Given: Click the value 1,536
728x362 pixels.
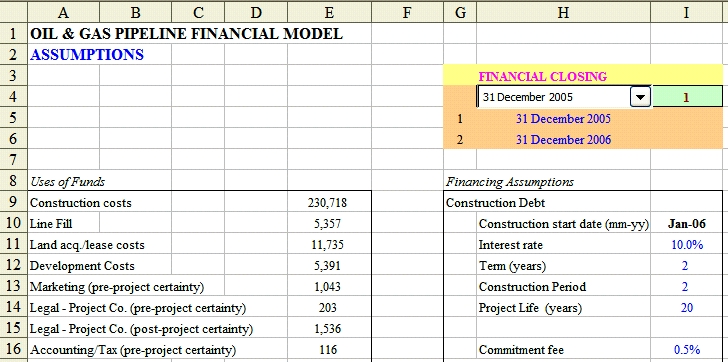Looking at the screenshot, I should (327, 329).
